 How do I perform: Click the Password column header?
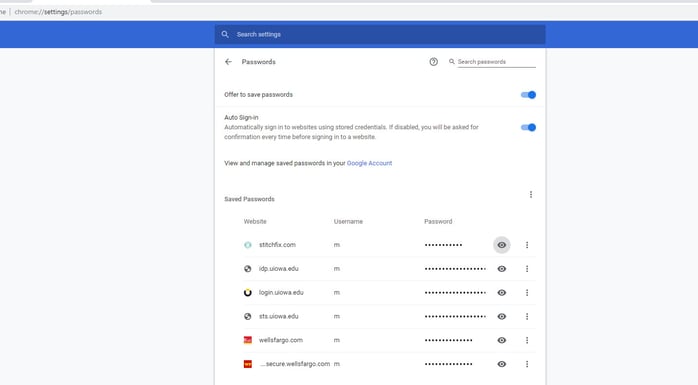point(438,221)
